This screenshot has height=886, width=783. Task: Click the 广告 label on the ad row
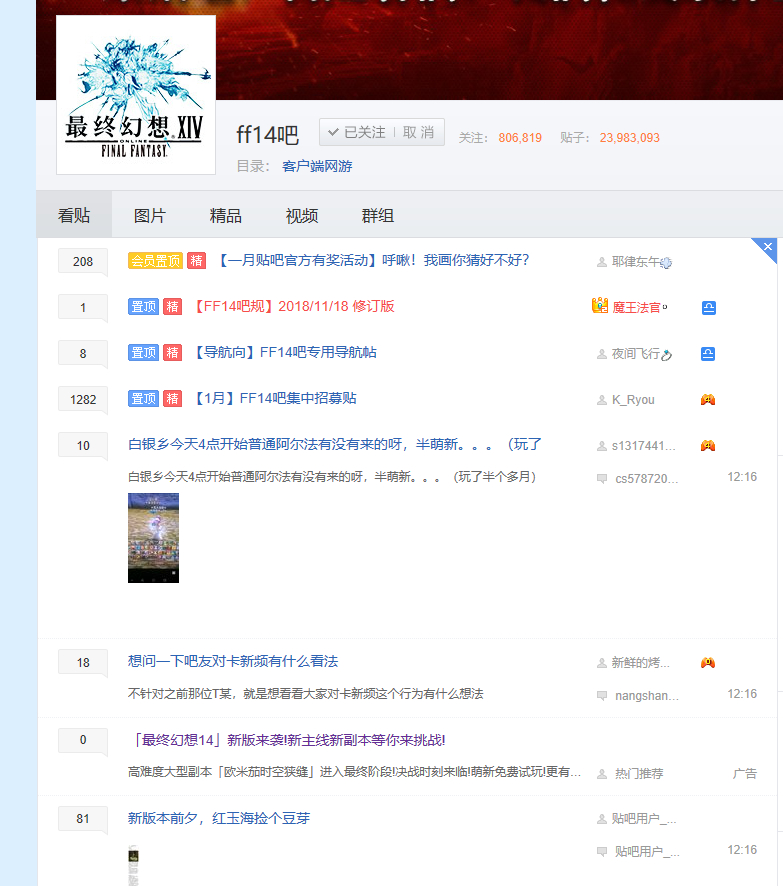(x=745, y=774)
